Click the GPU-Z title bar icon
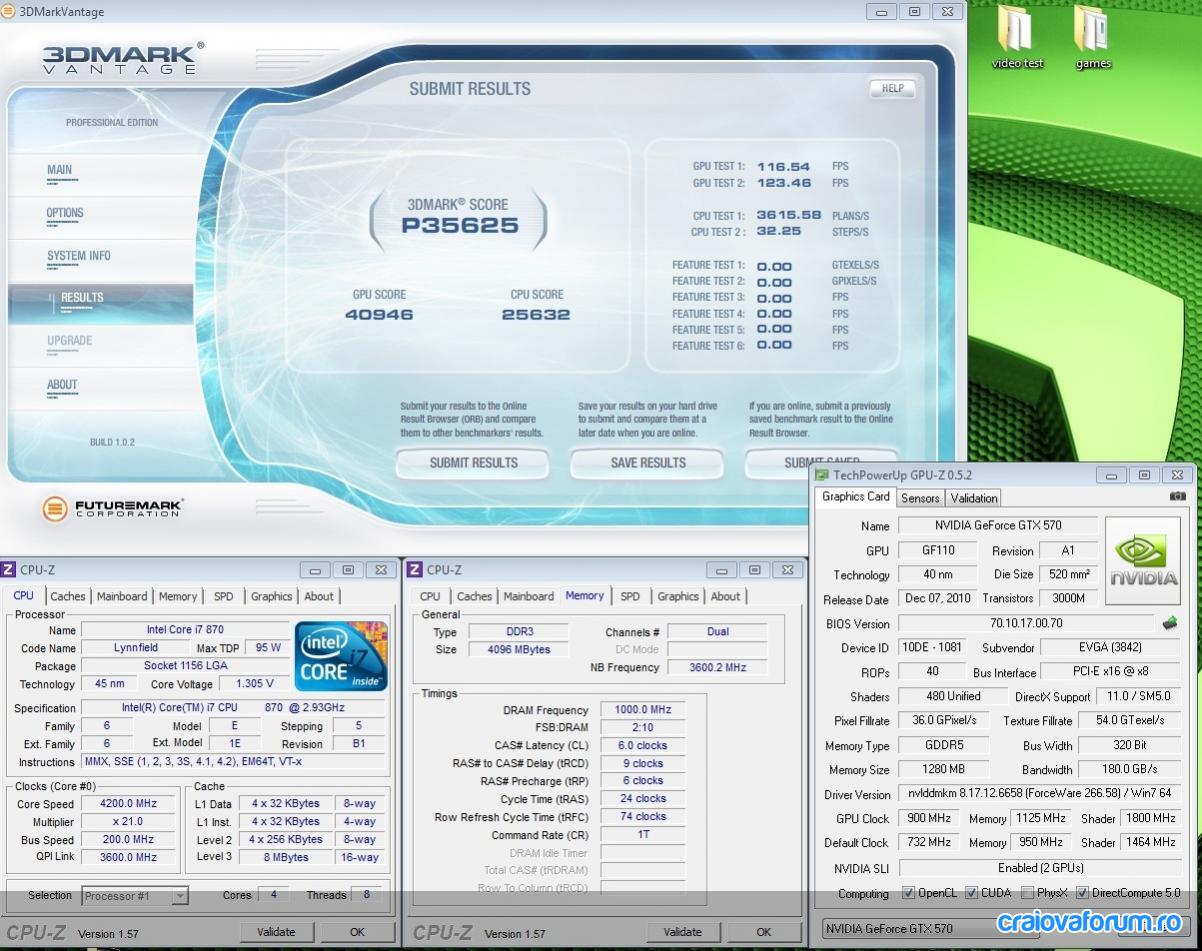 pos(822,475)
